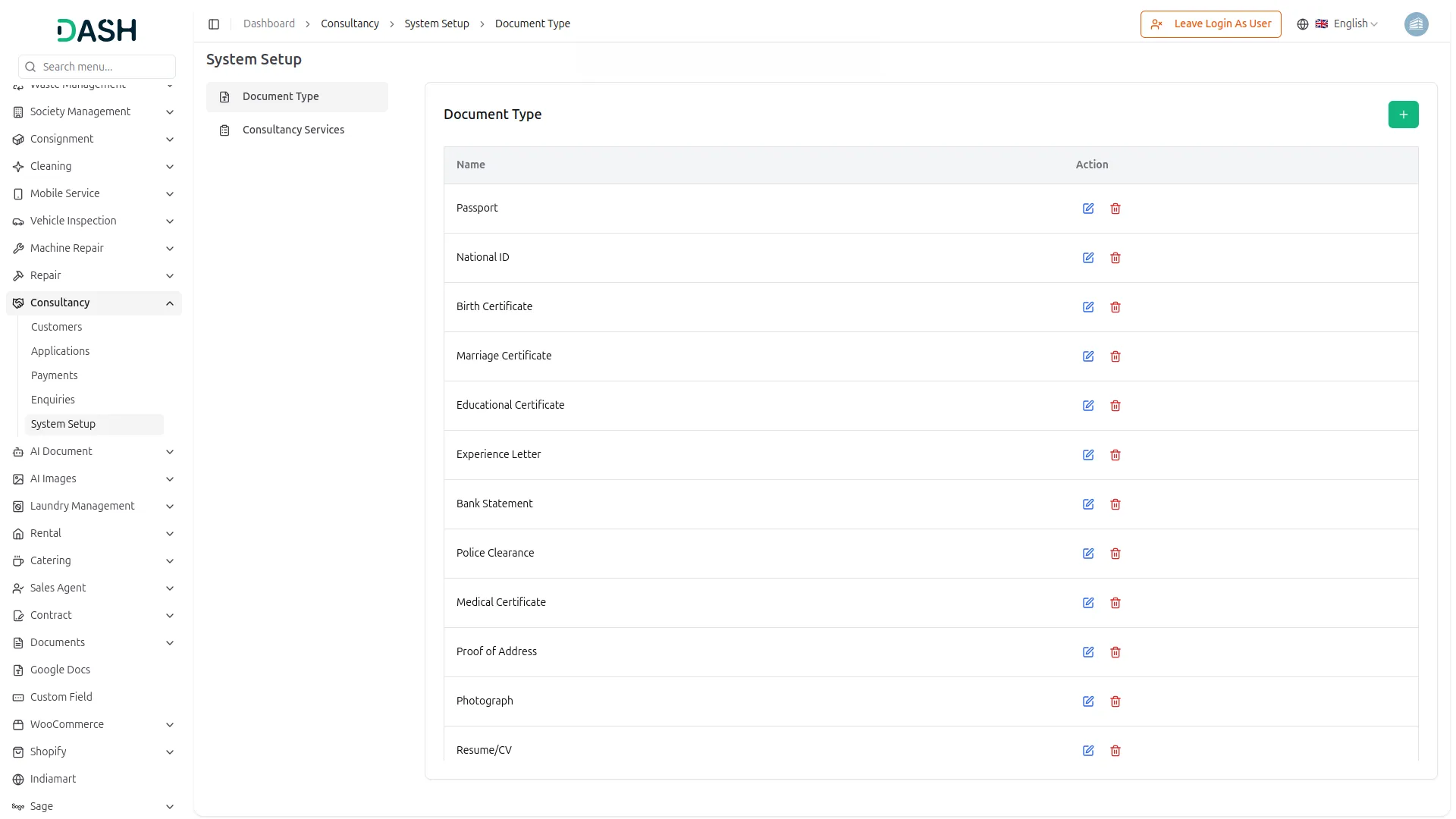Edit the Passport document type

(x=1087, y=209)
